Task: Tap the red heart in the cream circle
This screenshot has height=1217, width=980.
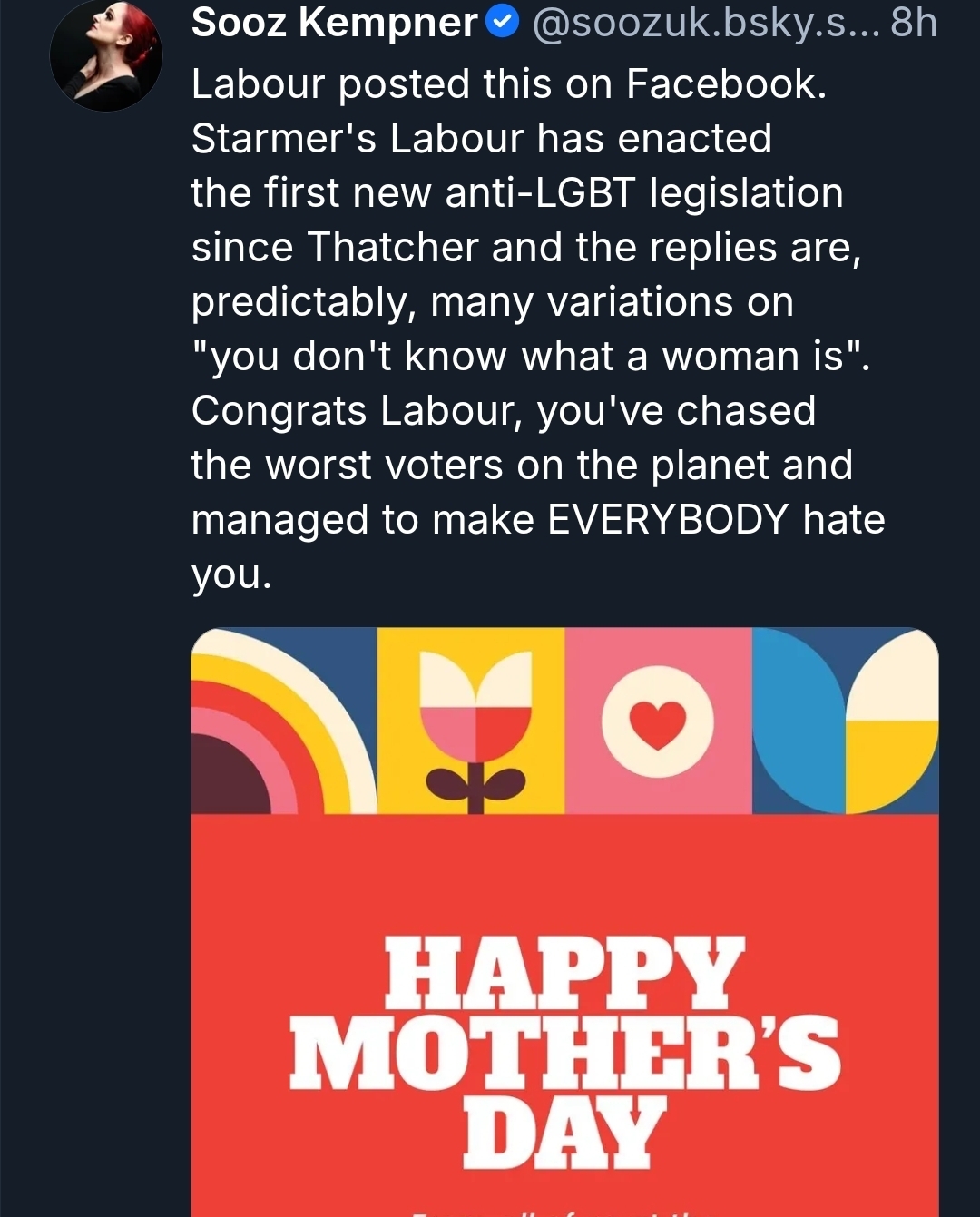Action: click(658, 723)
